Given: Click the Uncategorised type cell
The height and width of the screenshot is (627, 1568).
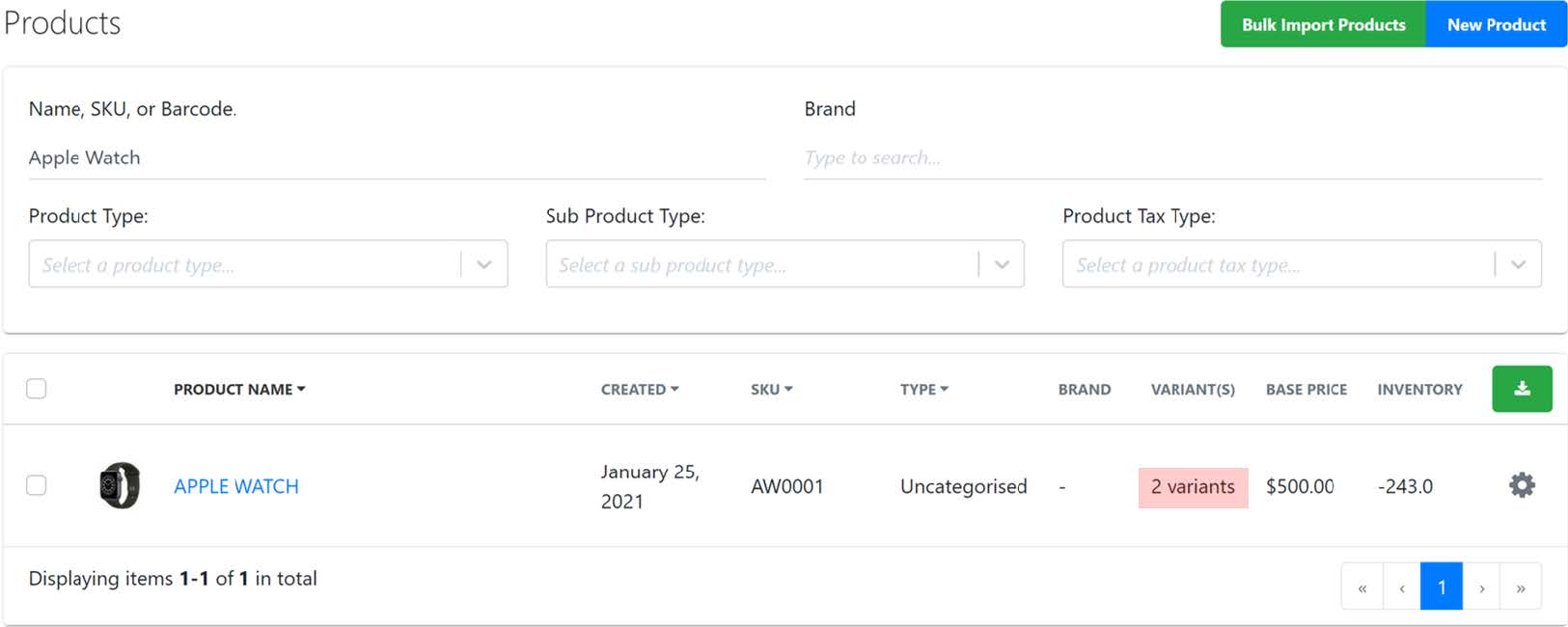Looking at the screenshot, I should pos(963,486).
